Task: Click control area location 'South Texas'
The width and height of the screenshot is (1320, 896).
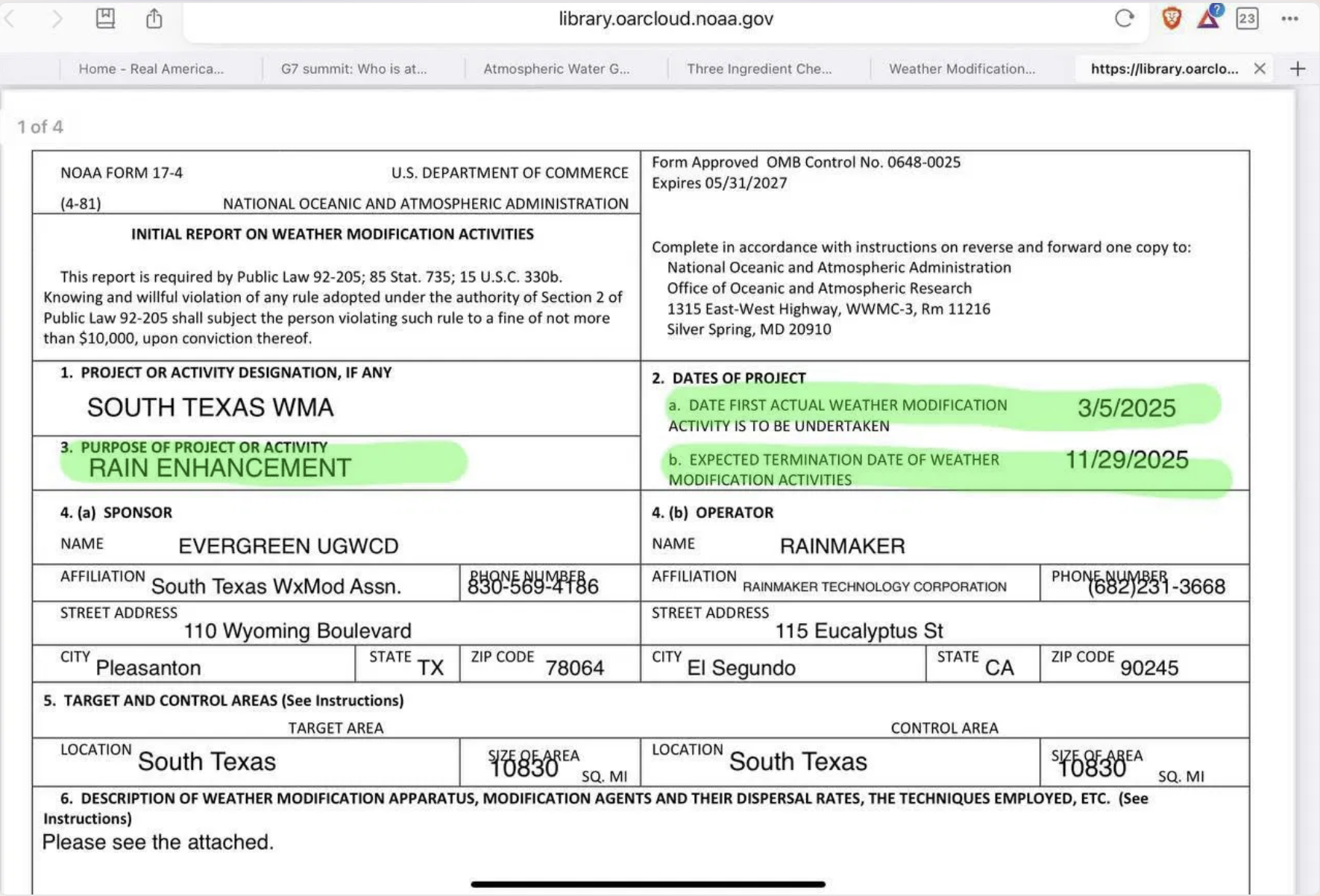Action: 798,762
